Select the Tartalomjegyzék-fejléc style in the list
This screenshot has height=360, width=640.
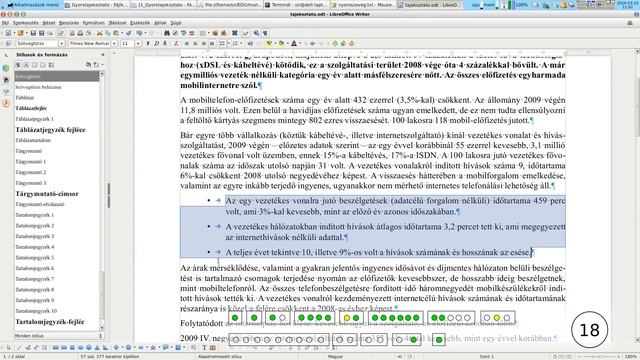(x=50, y=322)
